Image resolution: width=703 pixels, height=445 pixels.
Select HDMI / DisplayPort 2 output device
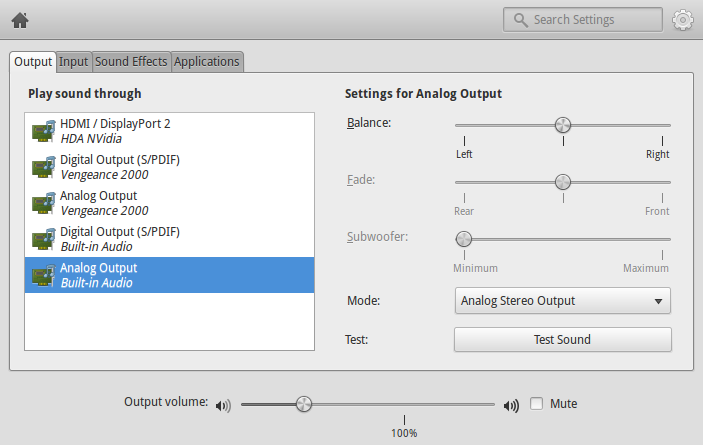(x=169, y=131)
